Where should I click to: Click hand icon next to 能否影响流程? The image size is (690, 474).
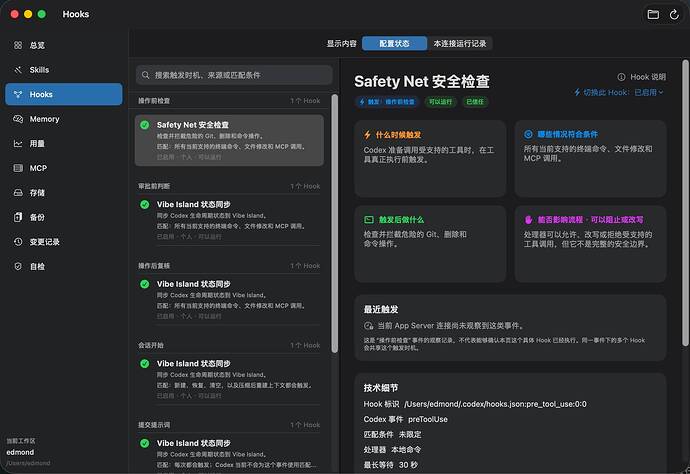[x=529, y=220]
